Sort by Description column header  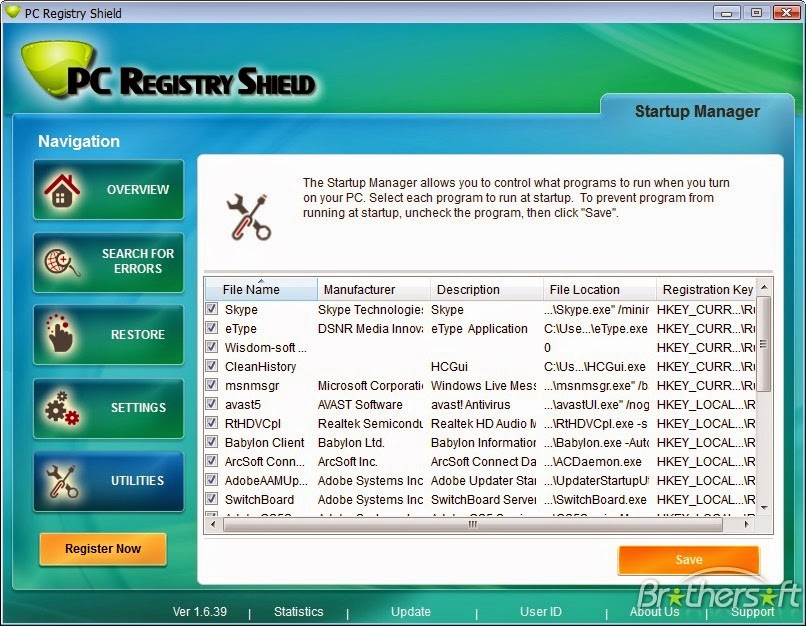pyautogui.click(x=487, y=289)
